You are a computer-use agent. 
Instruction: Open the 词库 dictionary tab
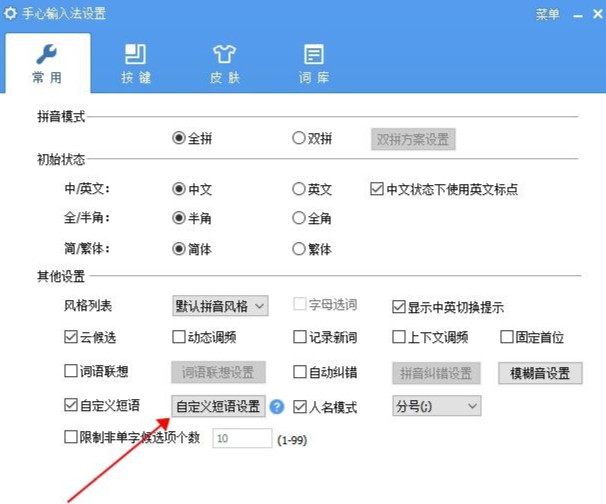pos(313,62)
